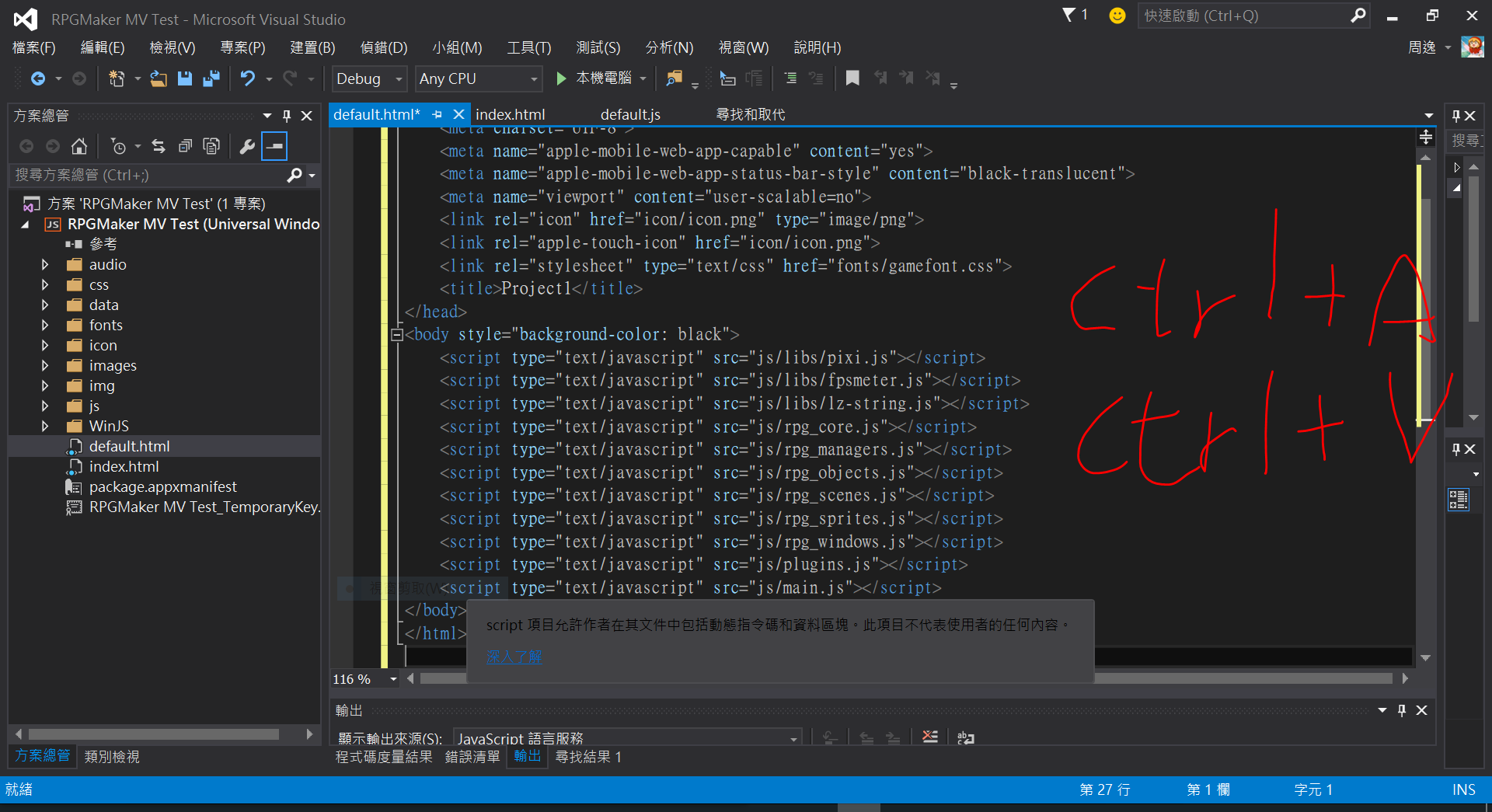
Task: Open the 程式碼度量結果 panel tab
Action: pos(384,757)
